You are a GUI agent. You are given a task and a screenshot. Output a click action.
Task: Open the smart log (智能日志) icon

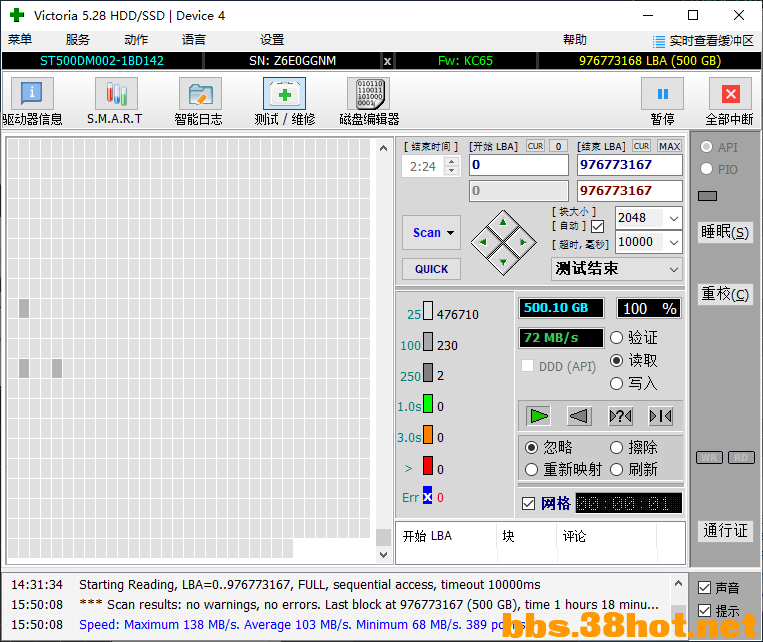[200, 93]
